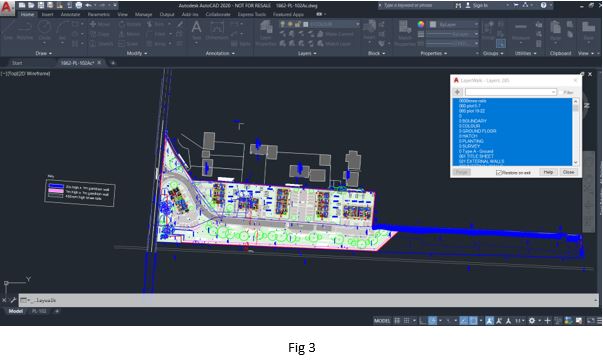The width and height of the screenshot is (603, 360).
Task: Expand the Properties panel
Action: pyautogui.click(x=433, y=53)
